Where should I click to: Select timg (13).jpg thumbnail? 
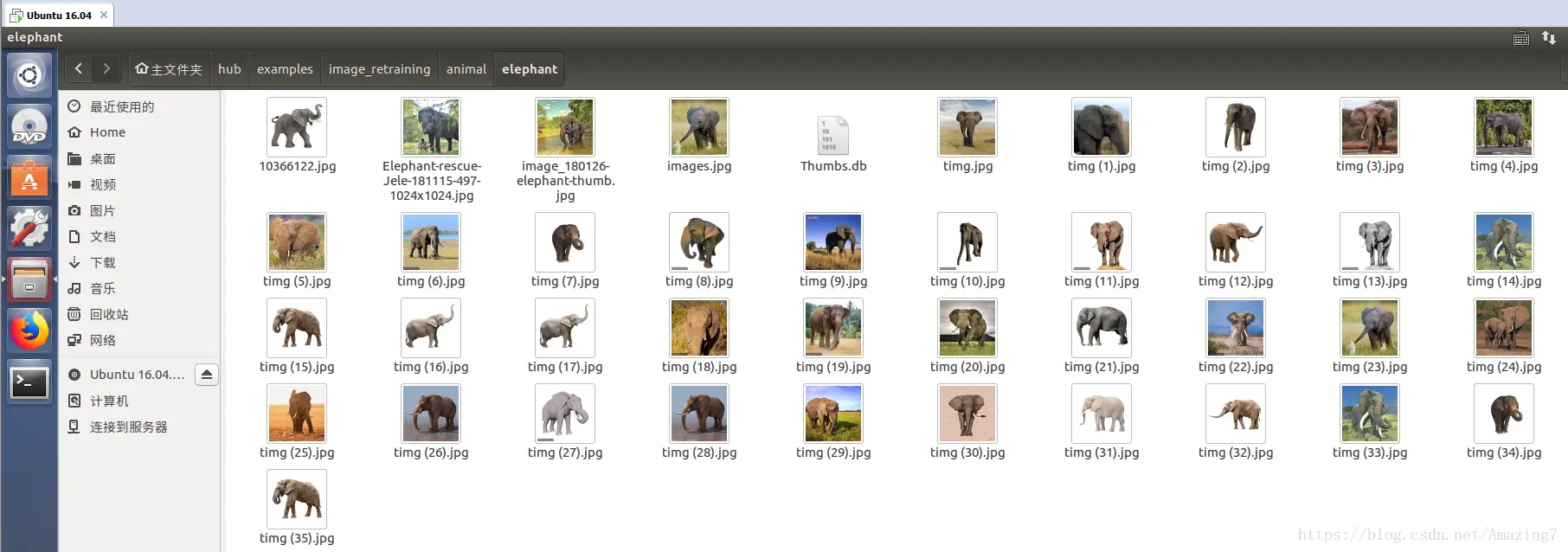click(1370, 242)
